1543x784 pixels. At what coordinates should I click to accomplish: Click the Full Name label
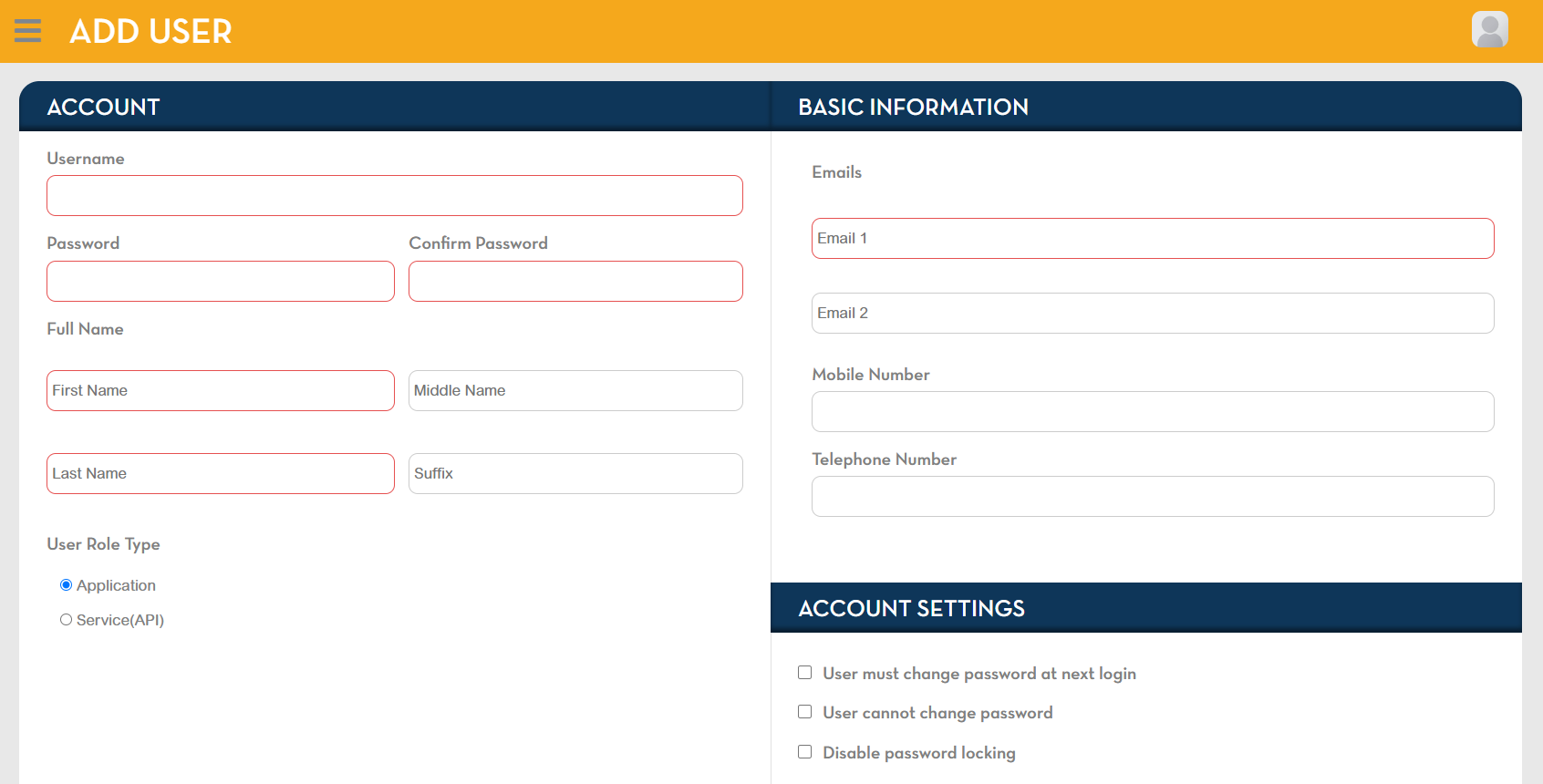[x=85, y=329]
